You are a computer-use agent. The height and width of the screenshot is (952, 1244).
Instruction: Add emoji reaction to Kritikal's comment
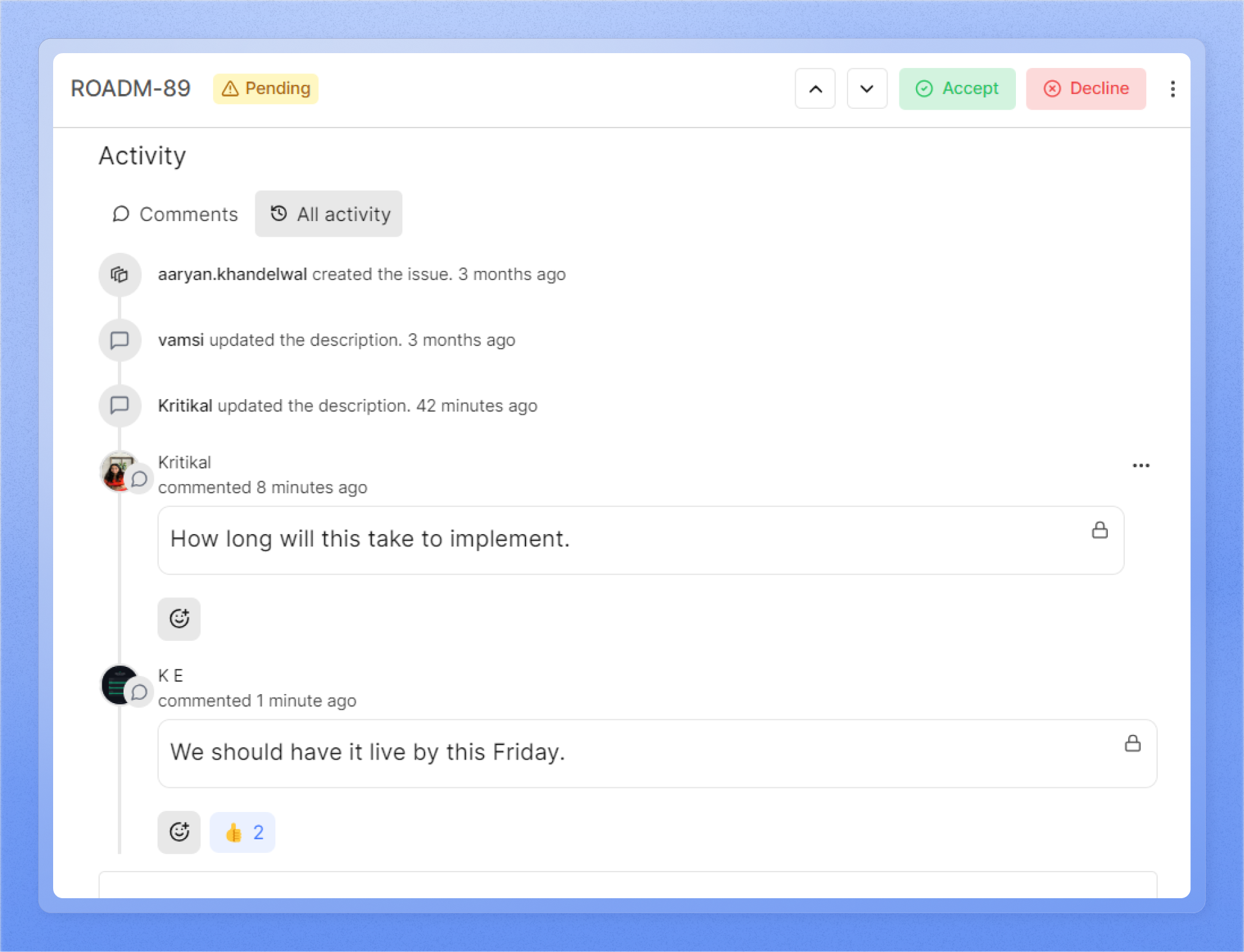pos(179,619)
